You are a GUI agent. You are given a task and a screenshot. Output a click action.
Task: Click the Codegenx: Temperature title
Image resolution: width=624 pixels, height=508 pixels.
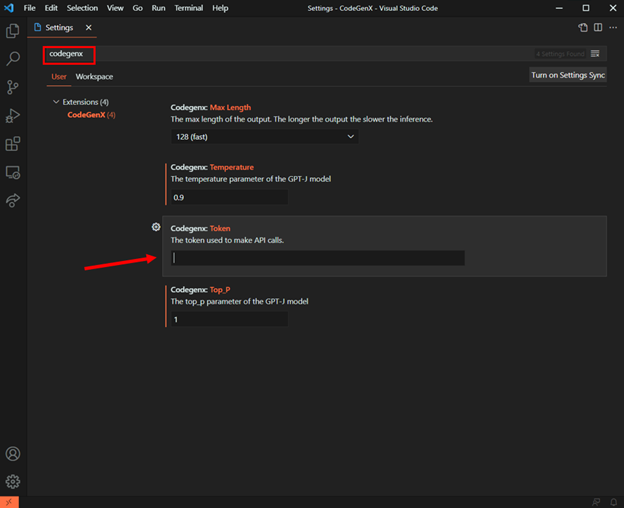[212, 167]
